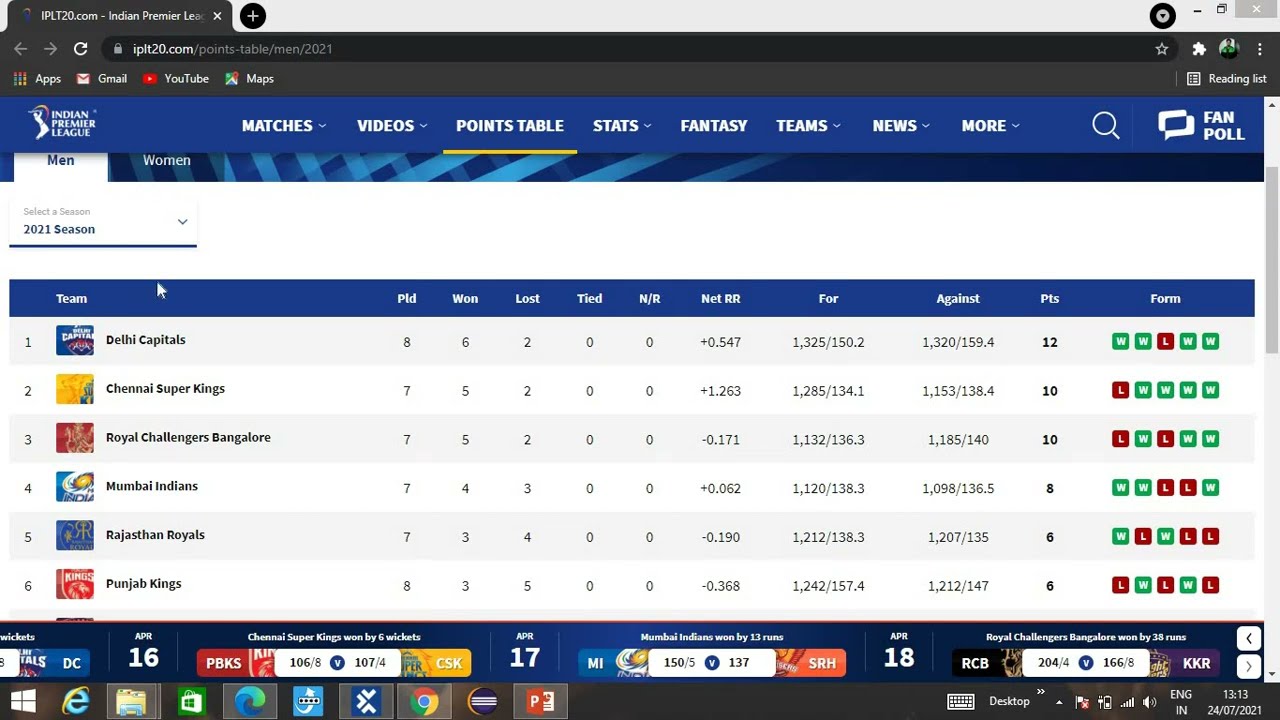
Task: Click the Delhi Capitals team logo
Action: [x=75, y=340]
